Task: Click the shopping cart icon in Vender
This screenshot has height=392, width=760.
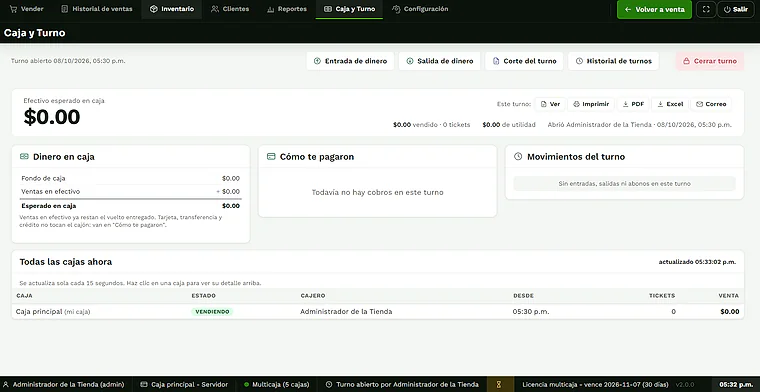Action: pyautogui.click(x=13, y=9)
